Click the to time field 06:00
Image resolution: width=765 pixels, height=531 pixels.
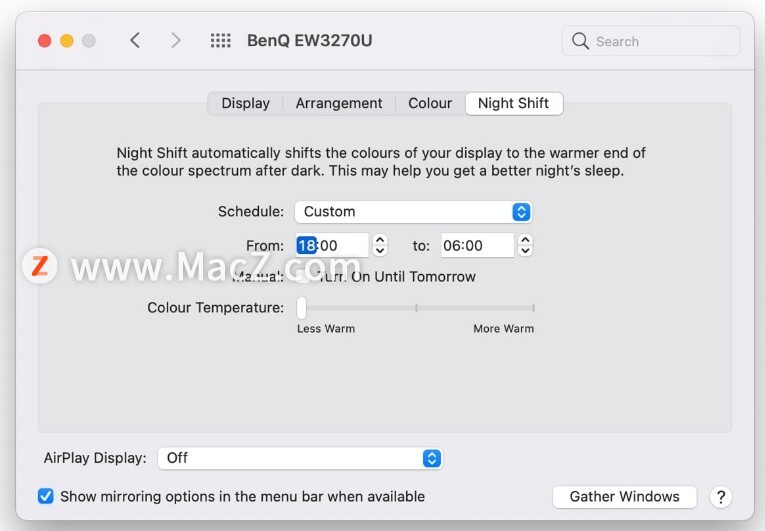(x=477, y=245)
